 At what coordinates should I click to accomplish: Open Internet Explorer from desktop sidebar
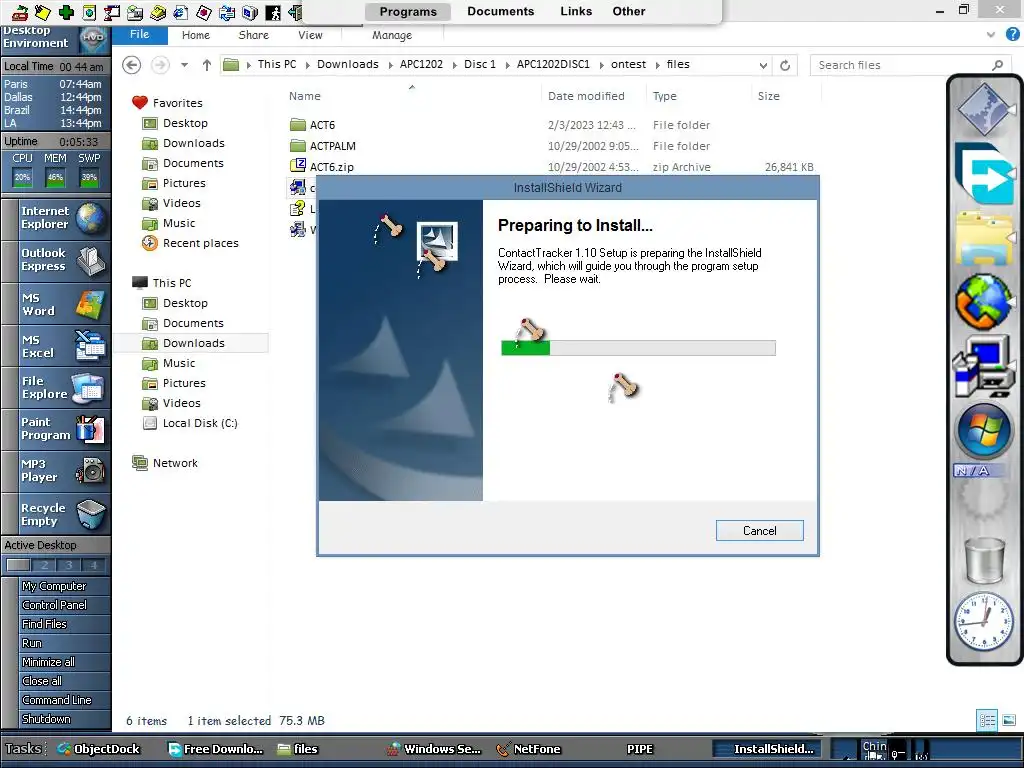pos(56,218)
